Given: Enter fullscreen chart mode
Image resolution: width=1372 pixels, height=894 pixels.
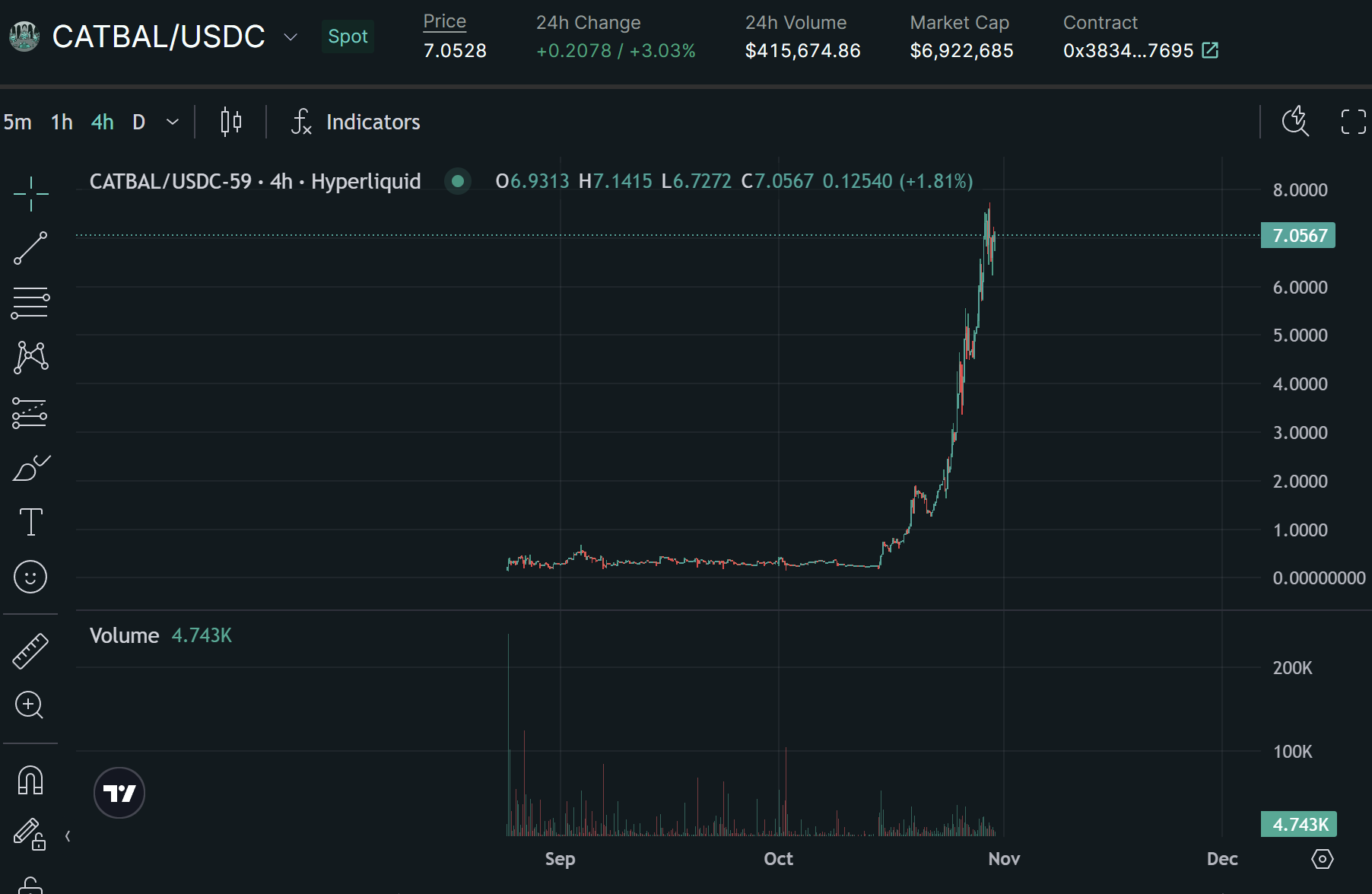Looking at the screenshot, I should point(1353,122).
